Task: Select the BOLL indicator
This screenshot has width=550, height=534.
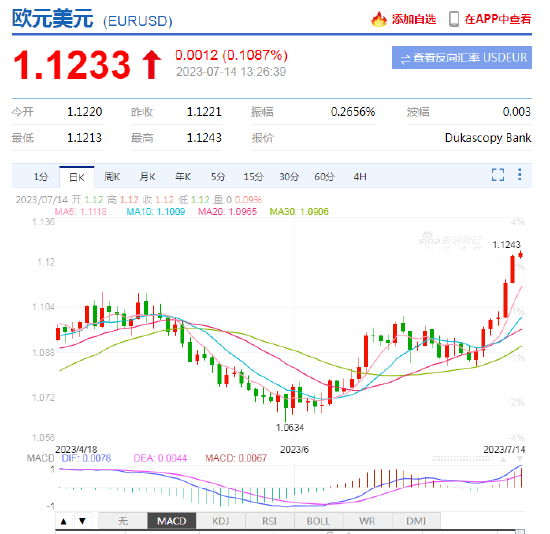Action: point(318,521)
